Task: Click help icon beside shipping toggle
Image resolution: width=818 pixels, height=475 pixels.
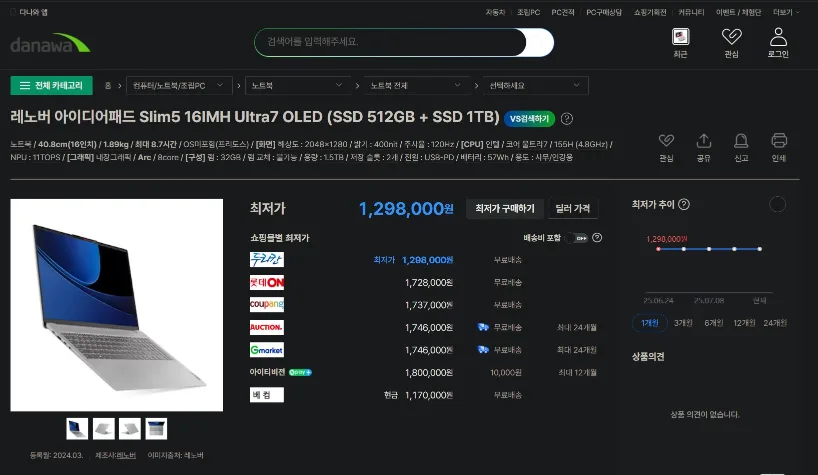Action: coord(597,238)
